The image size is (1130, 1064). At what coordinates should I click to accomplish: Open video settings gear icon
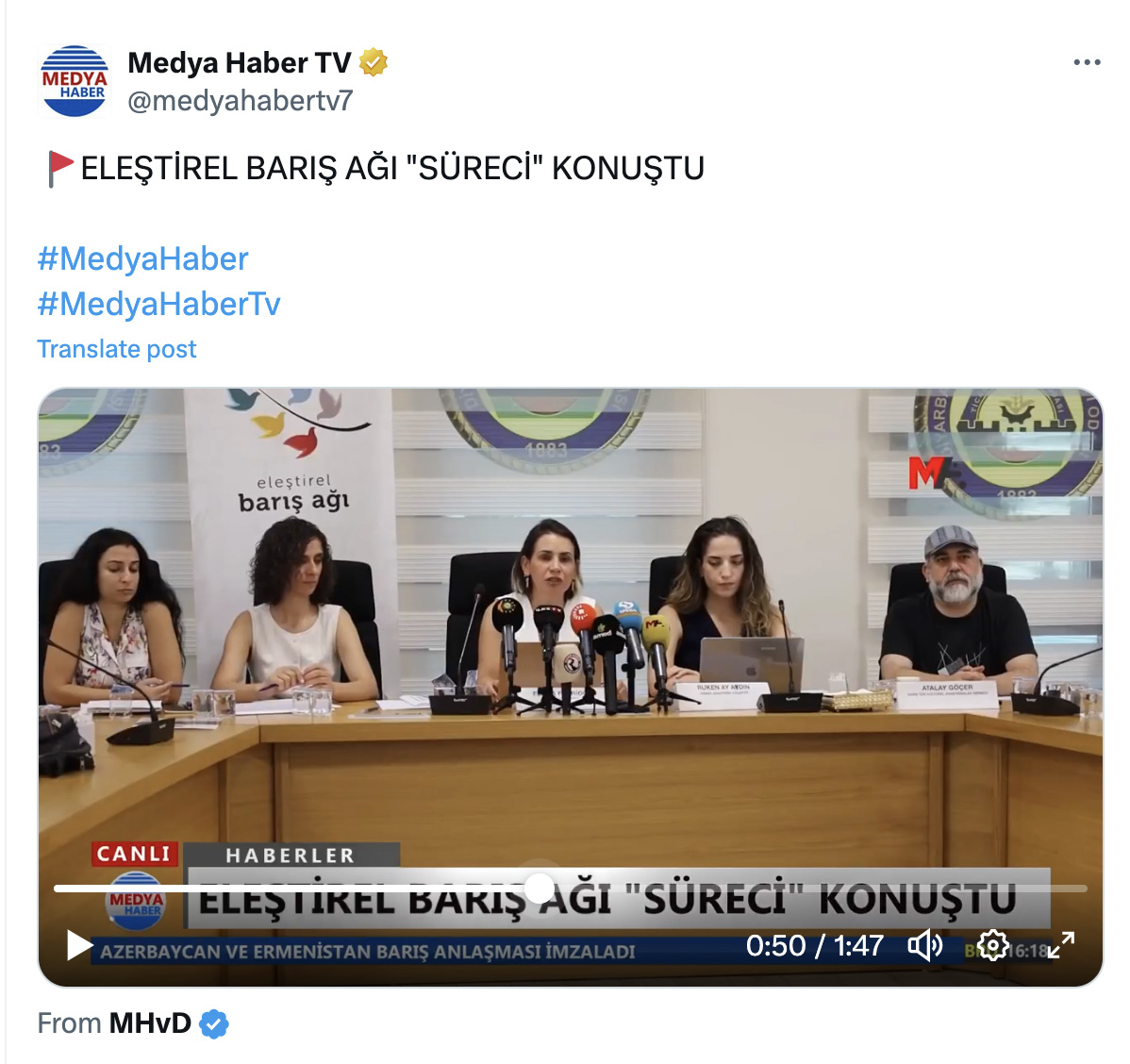992,945
